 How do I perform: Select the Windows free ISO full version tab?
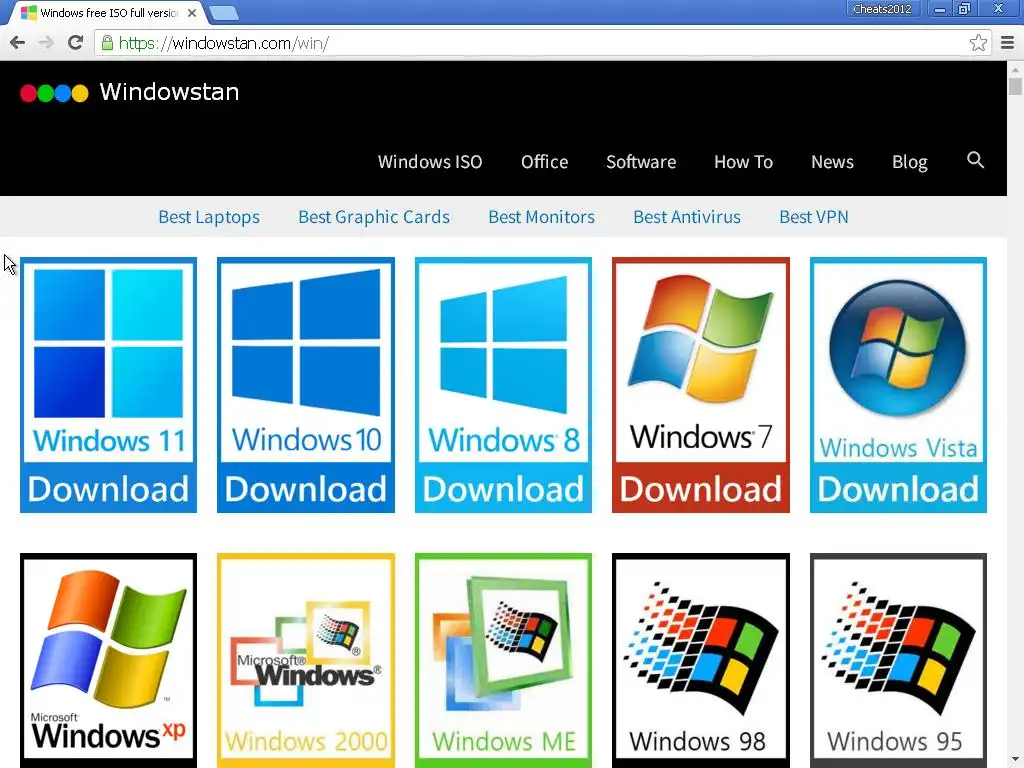coord(108,12)
